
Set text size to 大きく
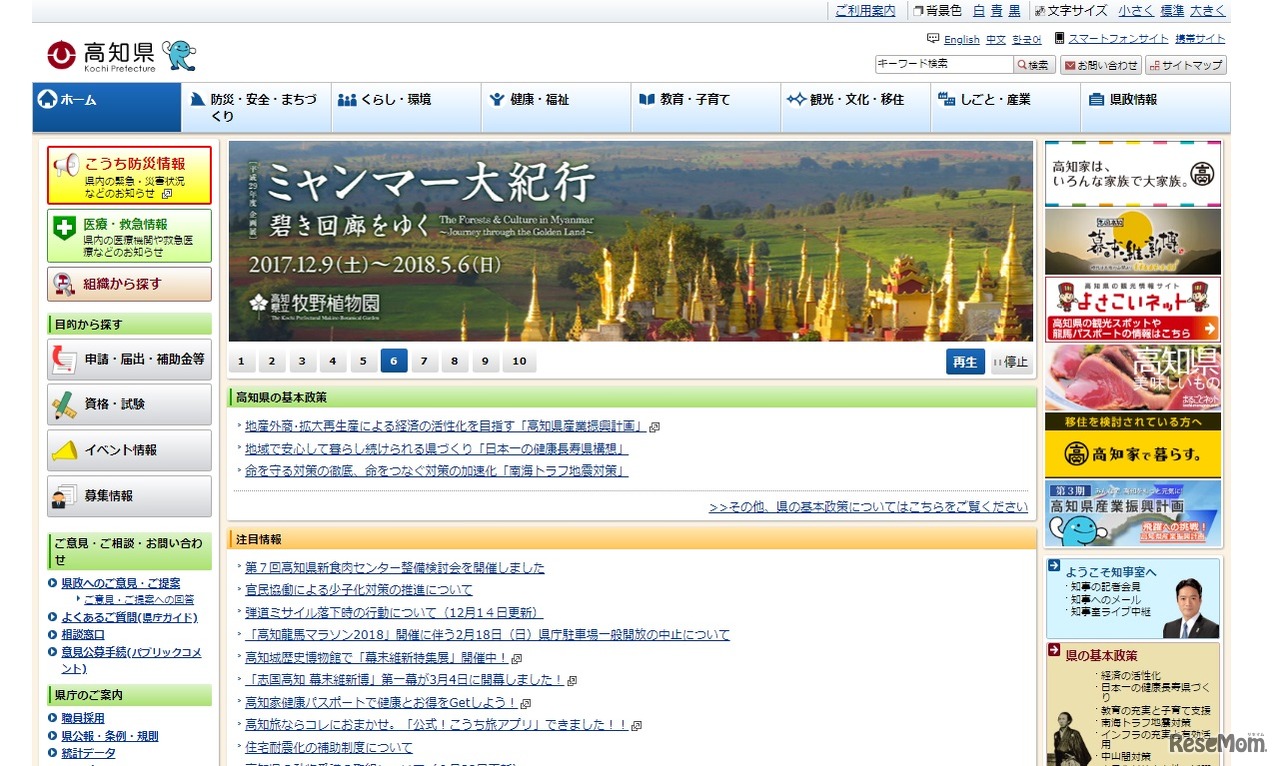click(1207, 11)
